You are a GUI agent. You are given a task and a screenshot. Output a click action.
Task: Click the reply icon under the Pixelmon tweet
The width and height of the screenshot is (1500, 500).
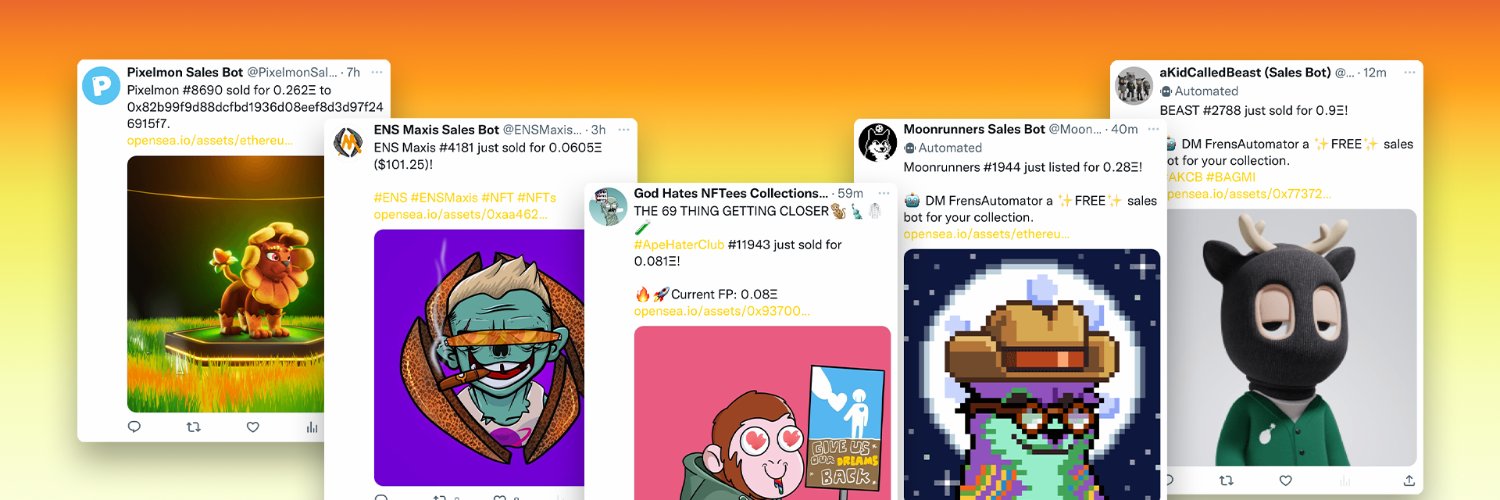coord(134,427)
